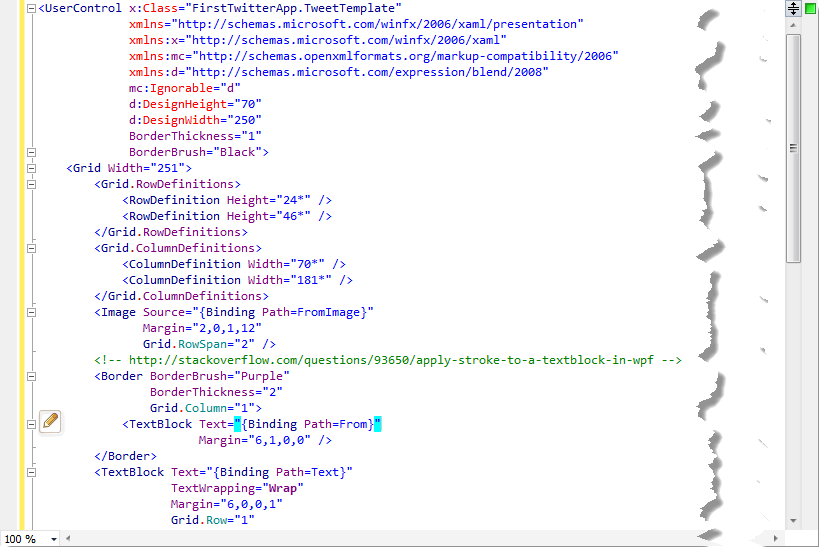
Task: Click the TextWrapping="Wrap" attribute
Action: pyautogui.click(x=237, y=488)
